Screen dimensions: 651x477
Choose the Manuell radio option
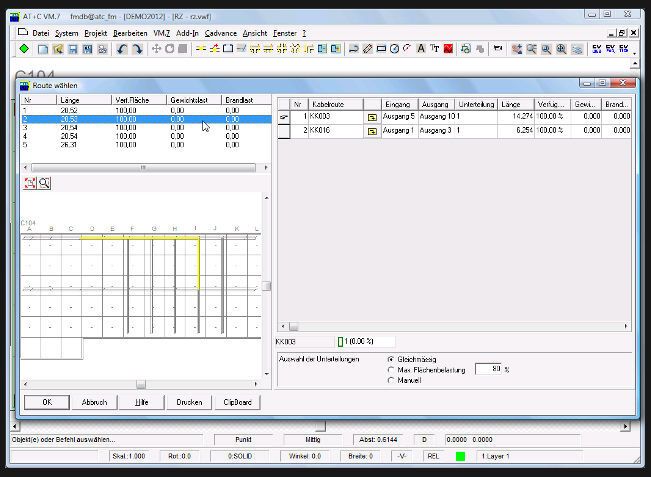coord(390,380)
